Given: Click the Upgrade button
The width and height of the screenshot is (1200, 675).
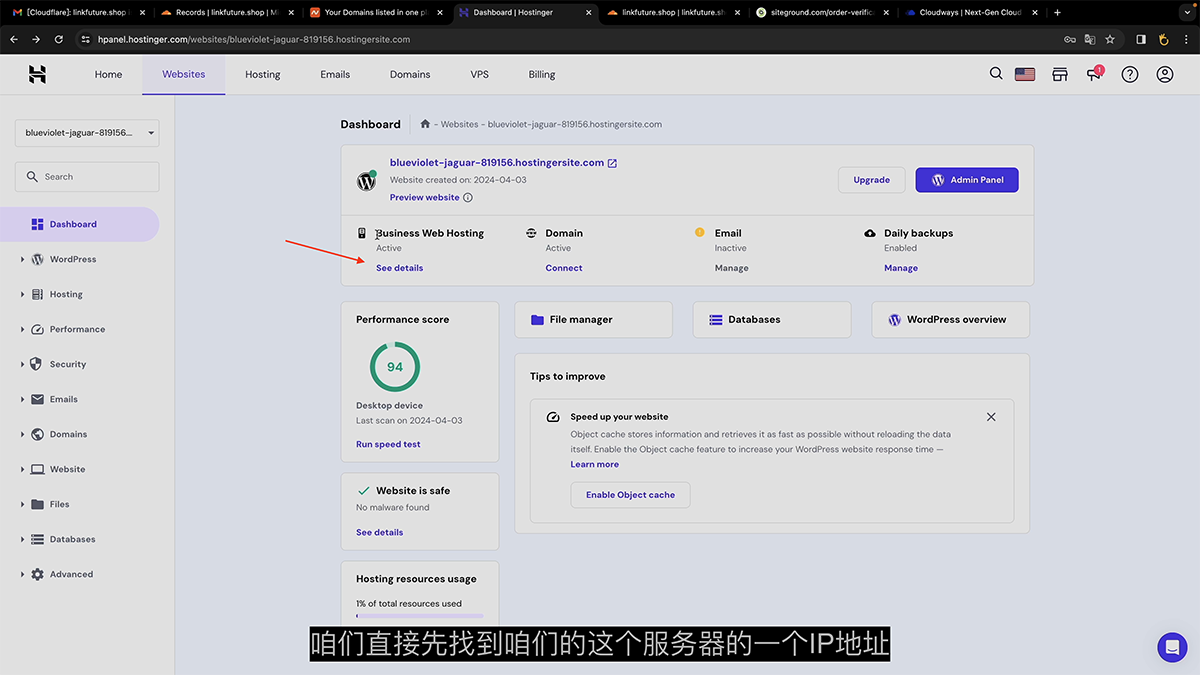Looking at the screenshot, I should pyautogui.click(x=872, y=180).
